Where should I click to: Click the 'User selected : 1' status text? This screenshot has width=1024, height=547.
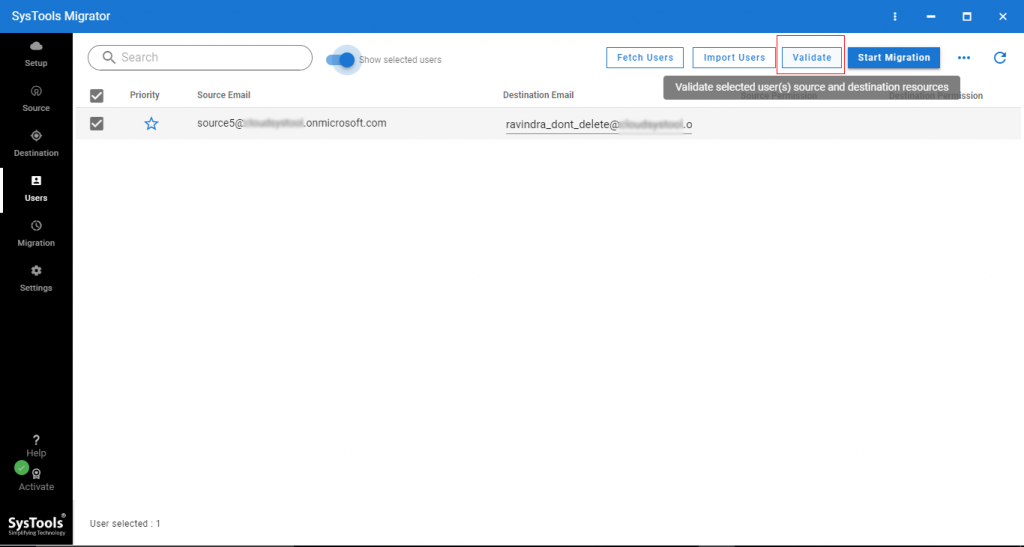[125, 524]
